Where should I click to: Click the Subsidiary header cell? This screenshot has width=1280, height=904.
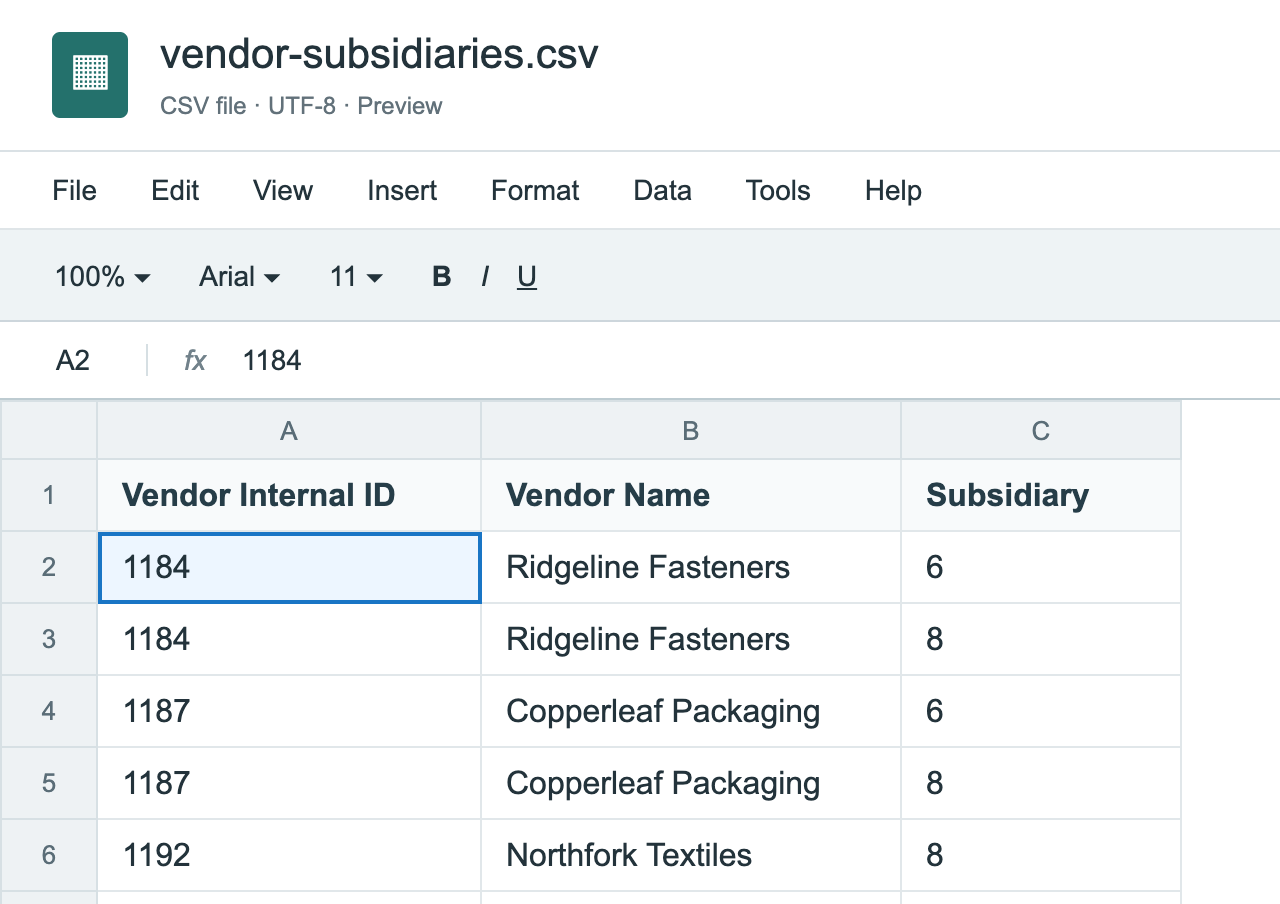pos(1041,495)
